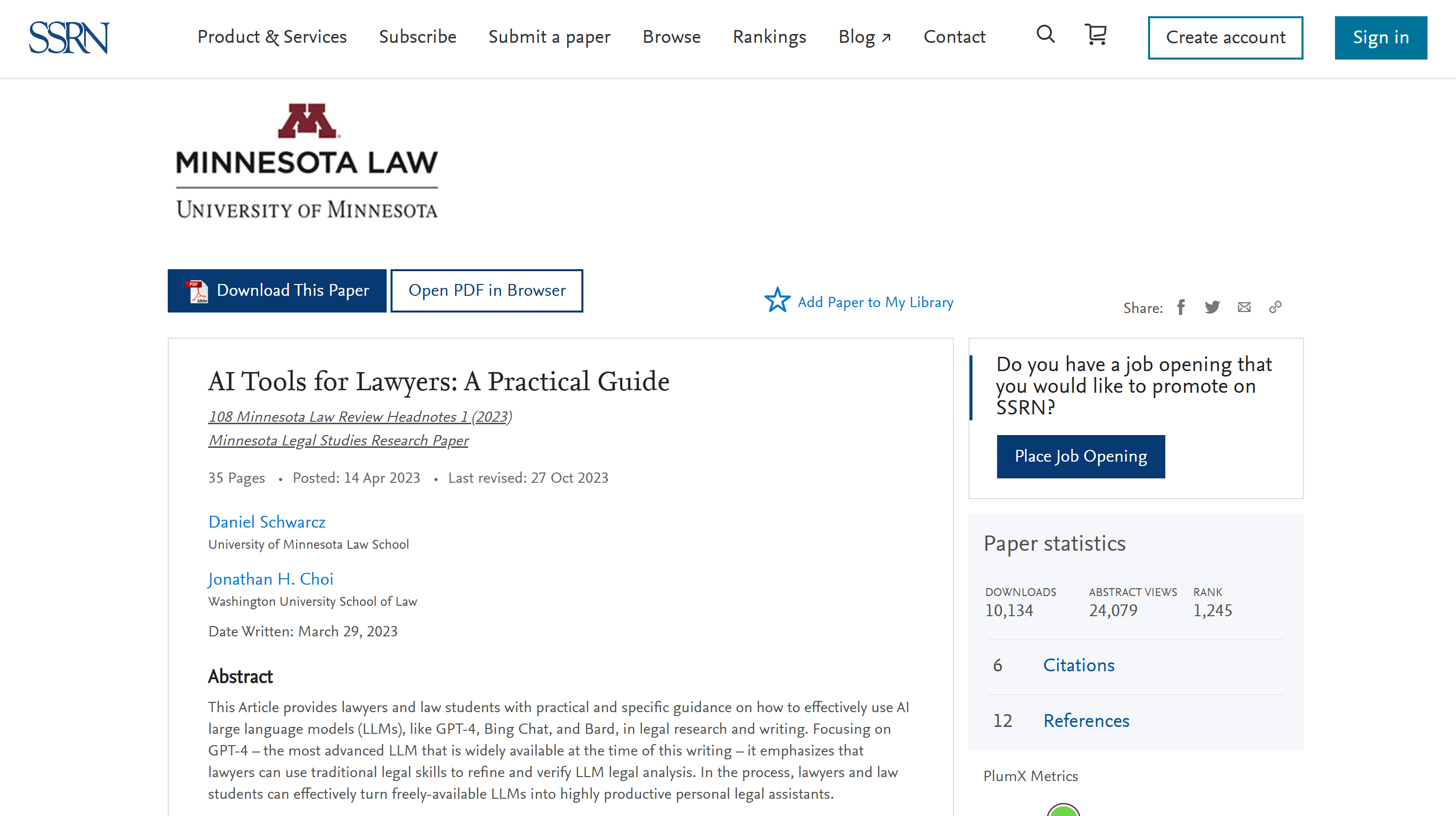This screenshot has height=816, width=1456.
Task: Share the paper on Twitter
Action: click(x=1212, y=307)
